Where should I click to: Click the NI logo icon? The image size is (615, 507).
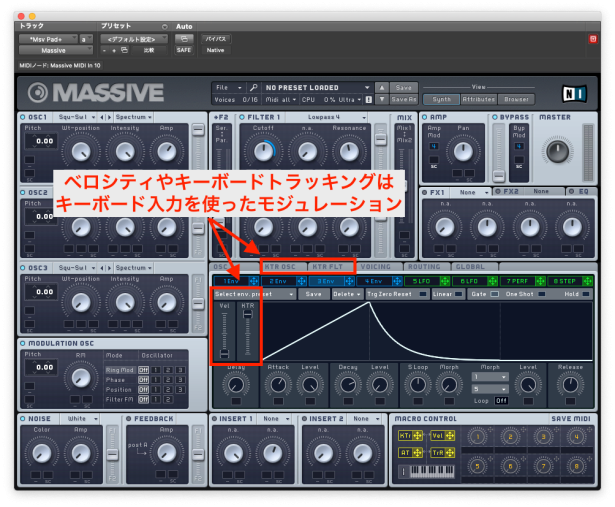[x=574, y=93]
